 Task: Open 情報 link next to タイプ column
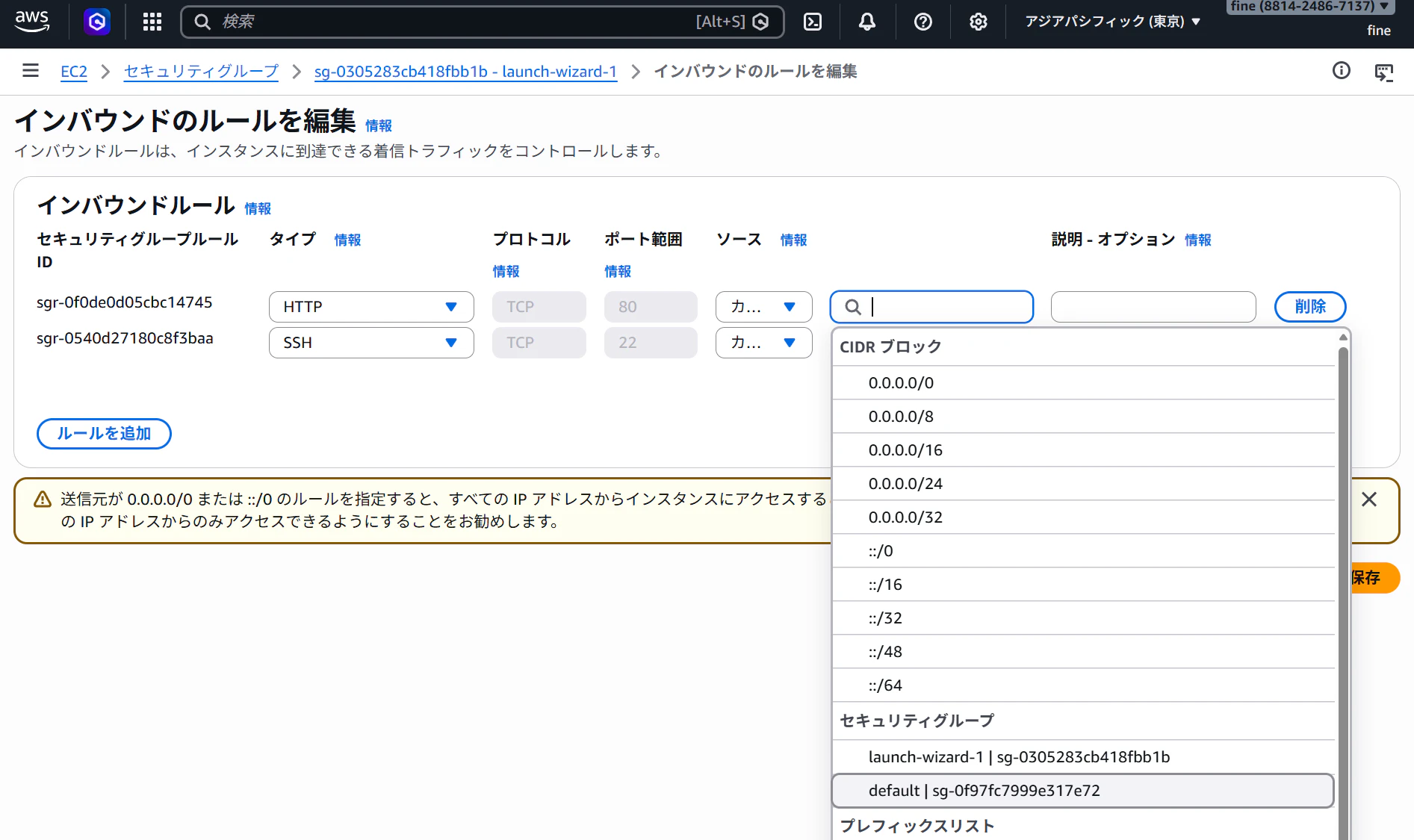coord(347,240)
